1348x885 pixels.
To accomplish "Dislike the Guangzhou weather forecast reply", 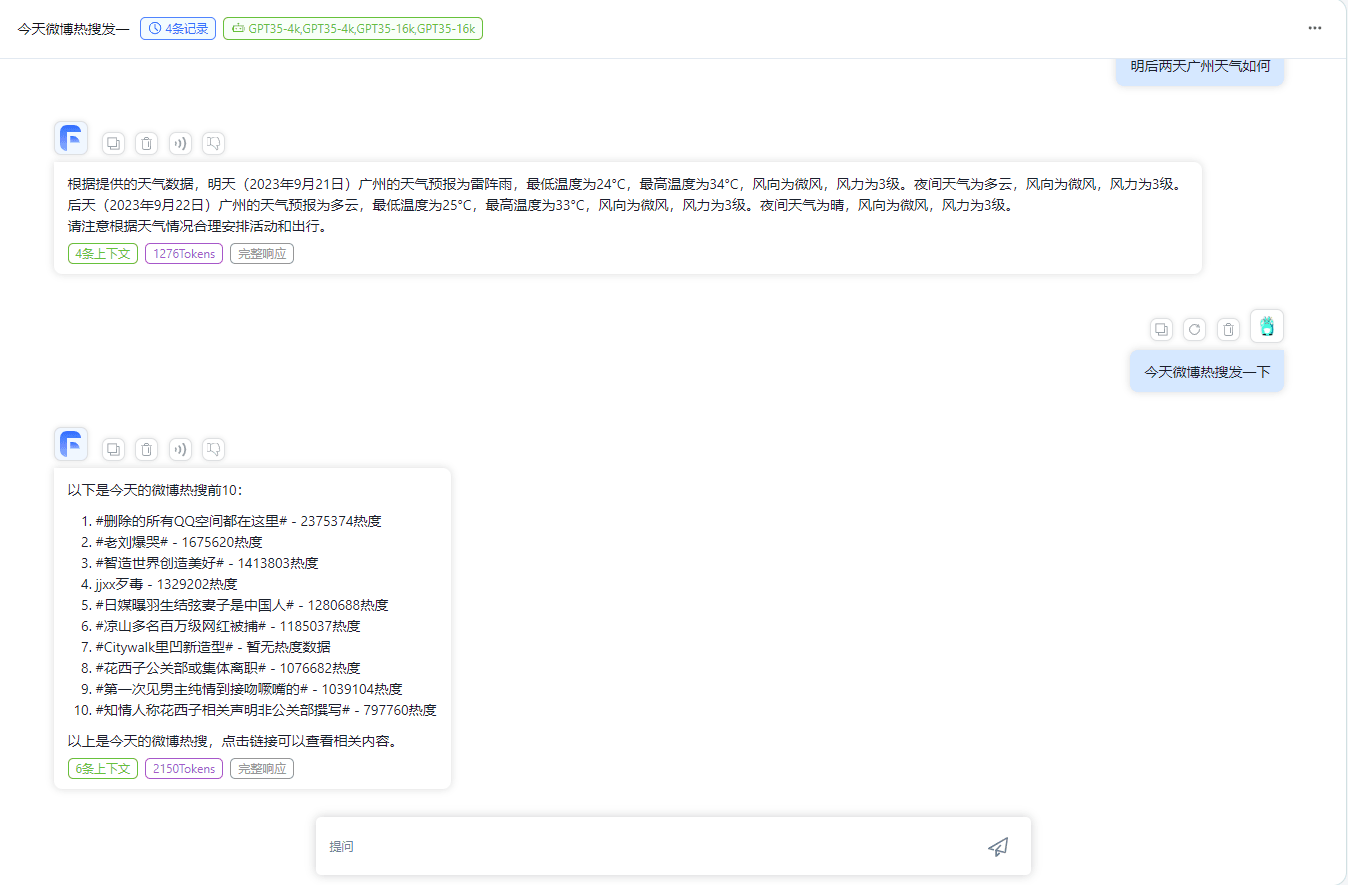I will (213, 143).
